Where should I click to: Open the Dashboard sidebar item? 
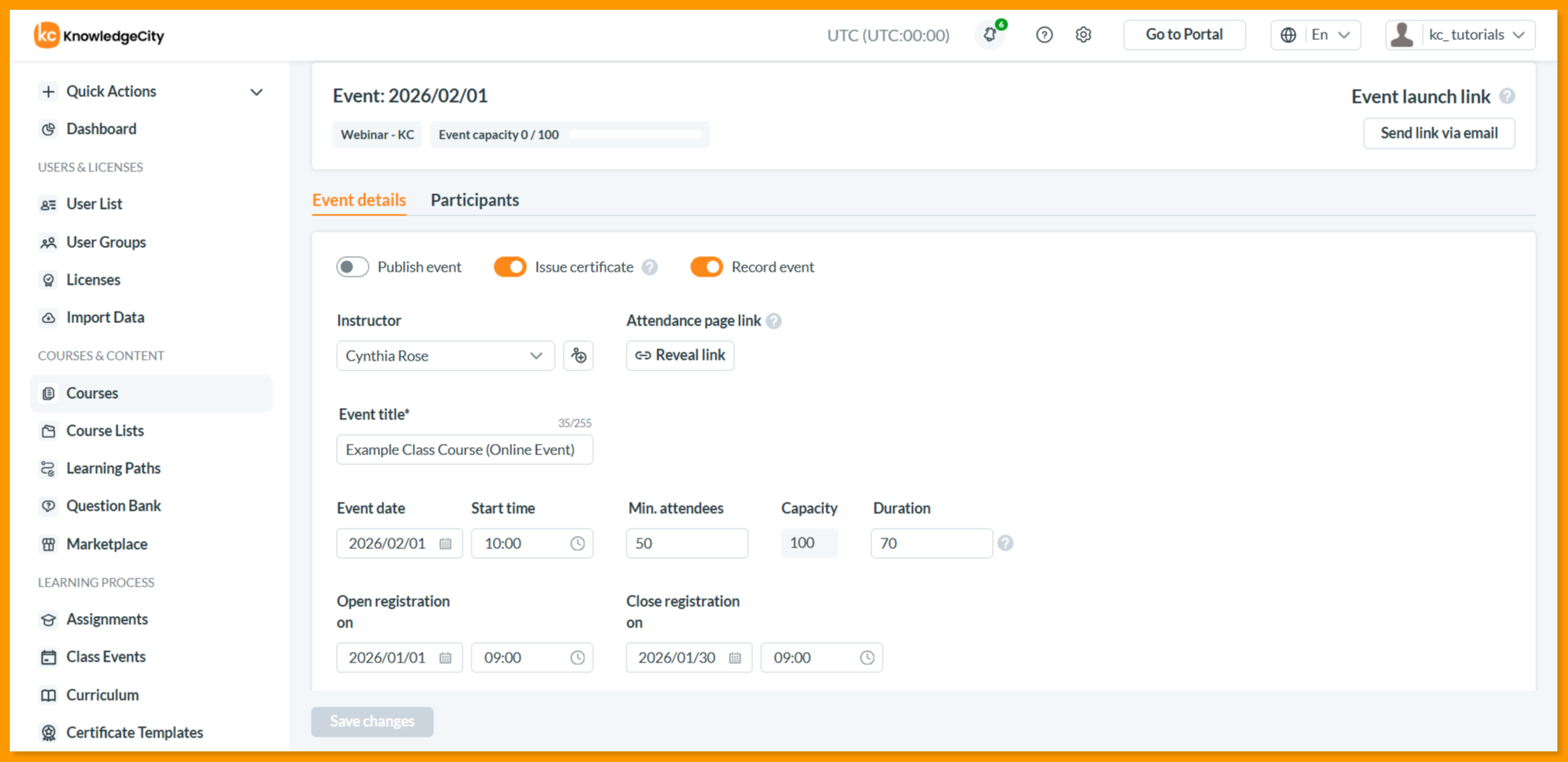tap(151, 129)
